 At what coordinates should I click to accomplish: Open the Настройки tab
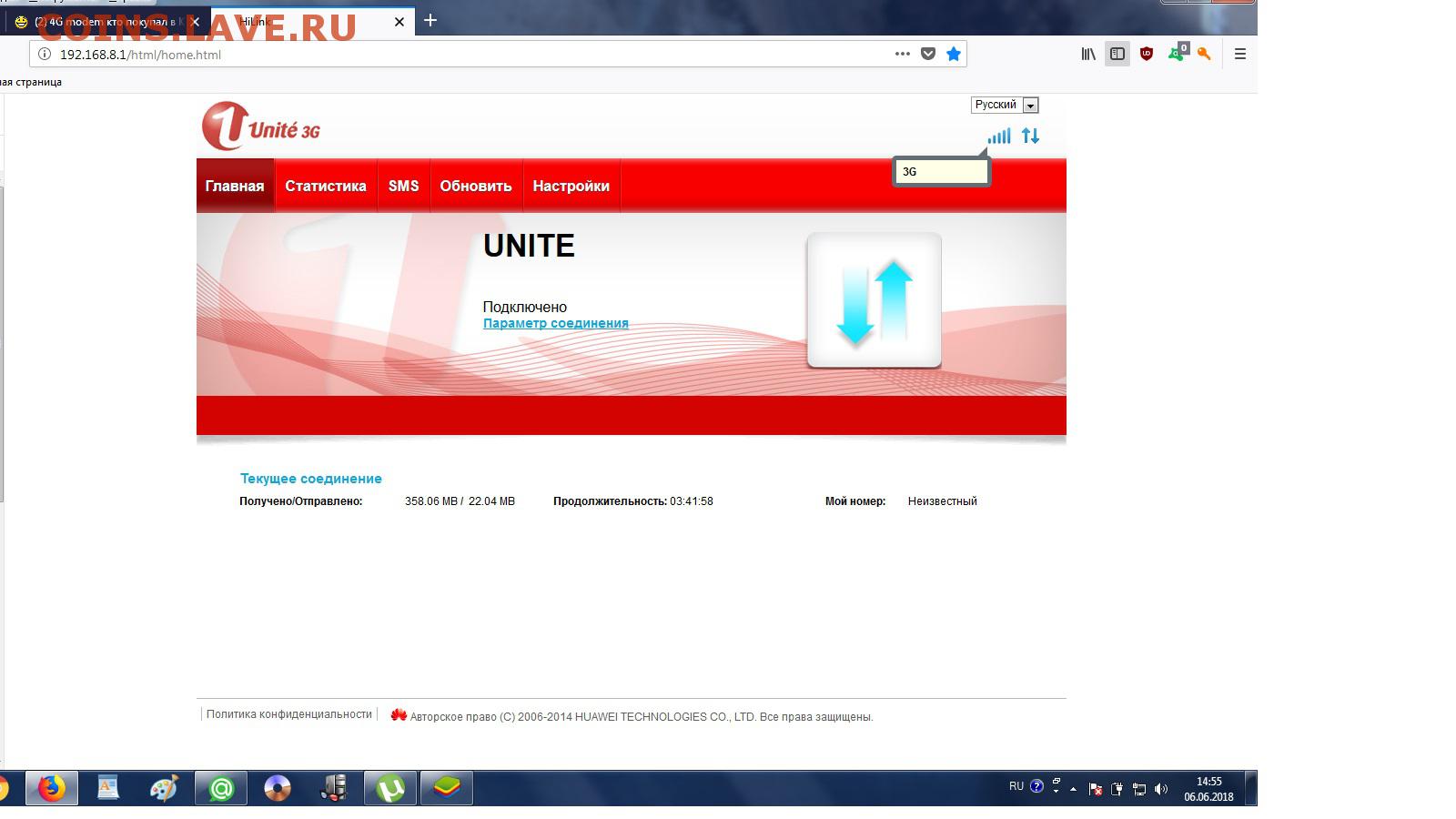coord(571,186)
